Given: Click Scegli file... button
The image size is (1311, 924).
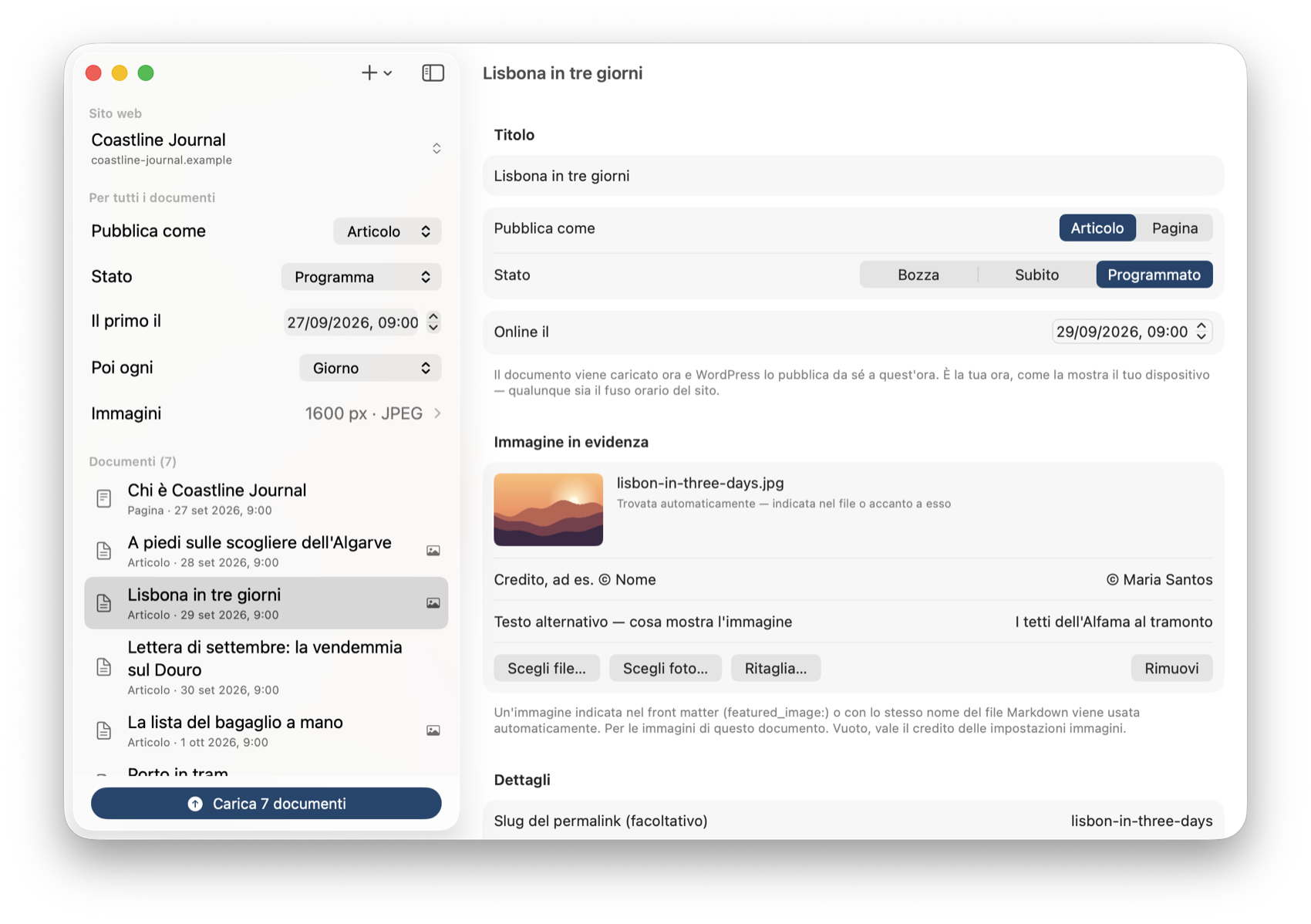Looking at the screenshot, I should point(547,668).
